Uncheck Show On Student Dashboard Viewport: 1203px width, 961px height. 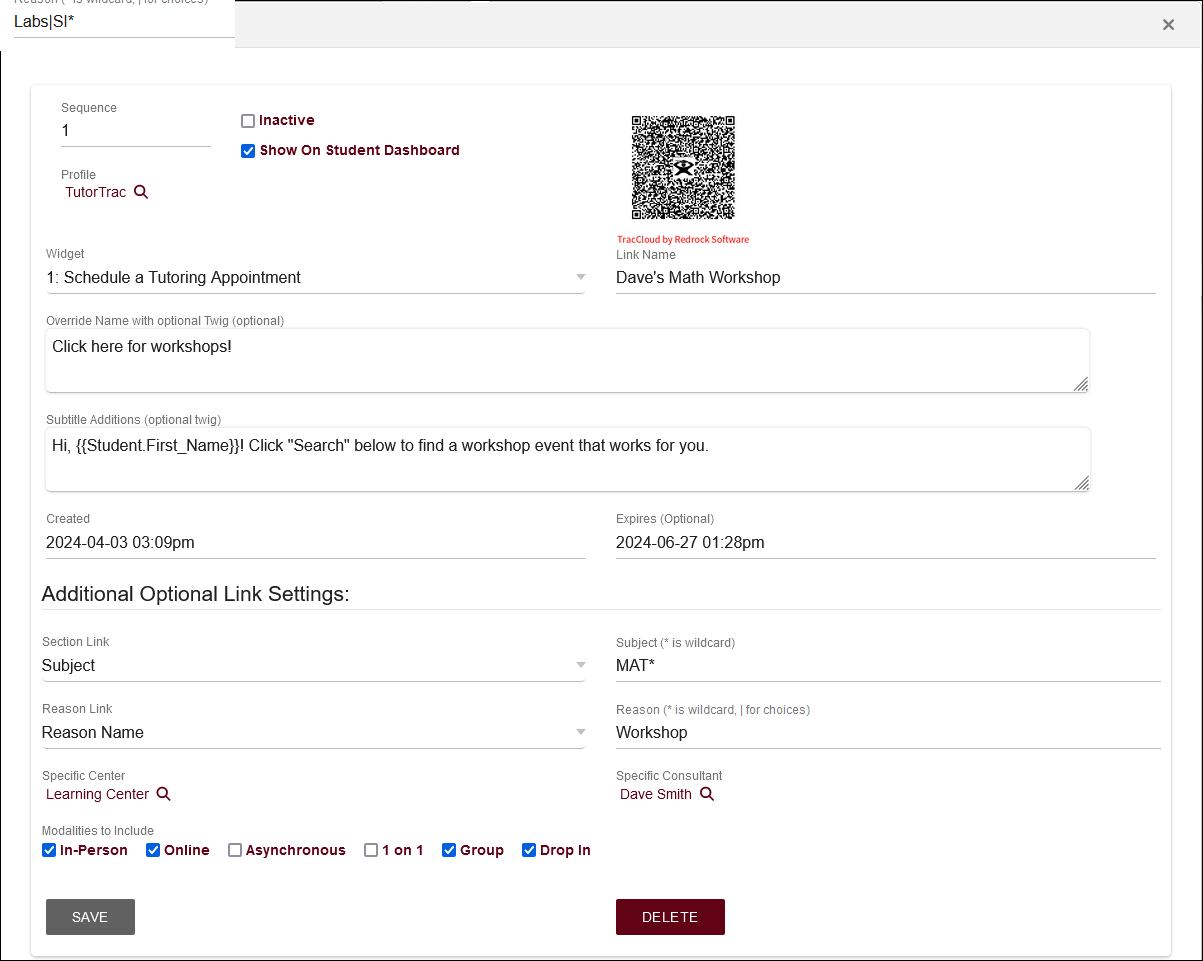[248, 151]
